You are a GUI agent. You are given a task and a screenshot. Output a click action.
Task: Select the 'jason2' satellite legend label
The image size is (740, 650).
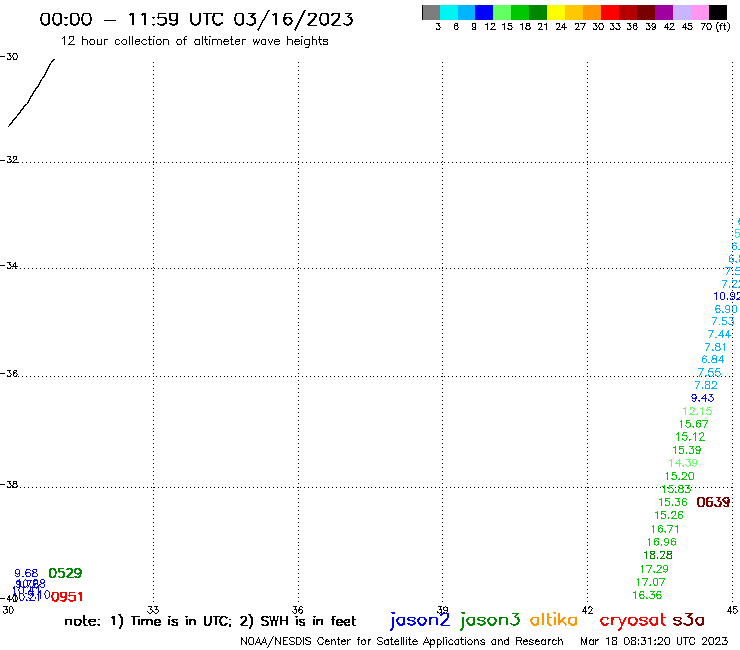[420, 620]
